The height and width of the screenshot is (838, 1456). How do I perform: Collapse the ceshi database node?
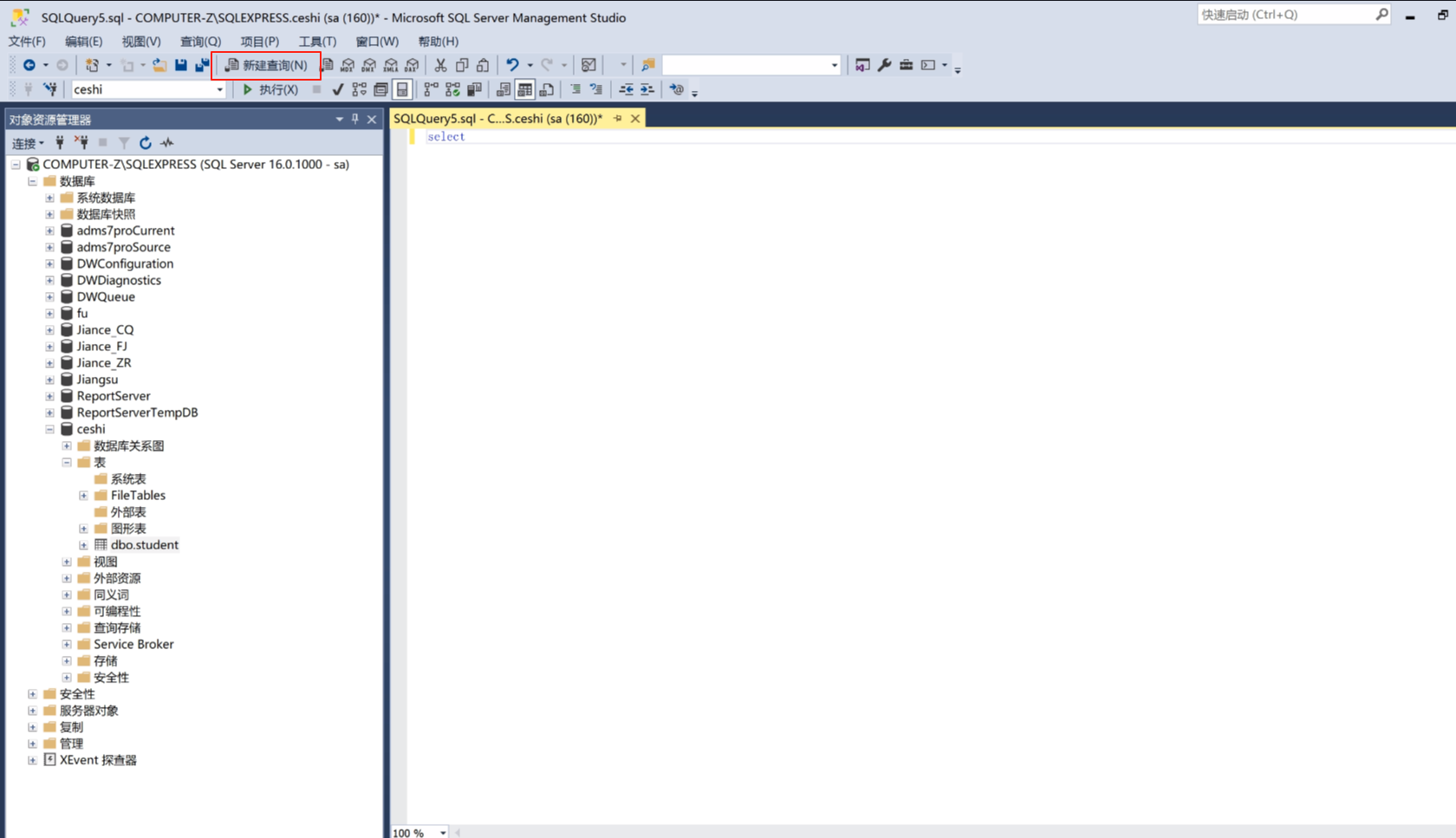tap(50, 430)
